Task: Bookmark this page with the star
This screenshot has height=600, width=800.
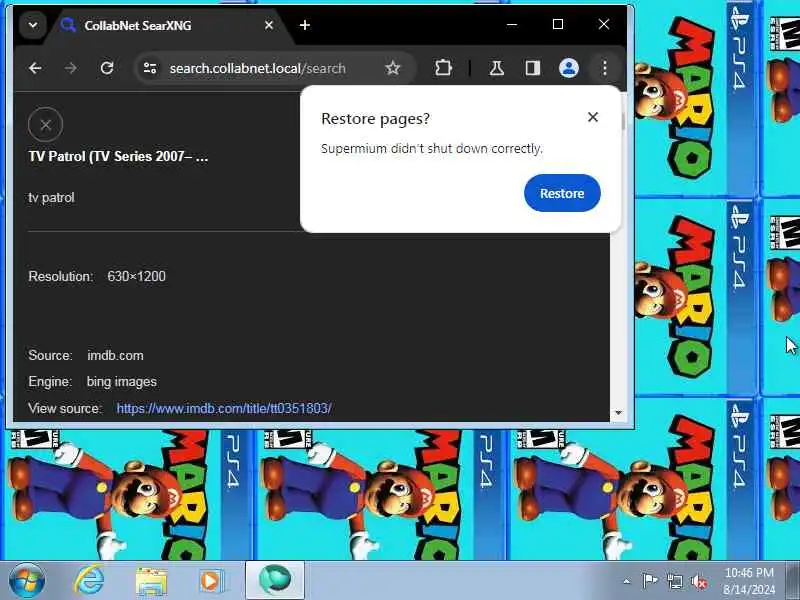Action: coord(392,68)
